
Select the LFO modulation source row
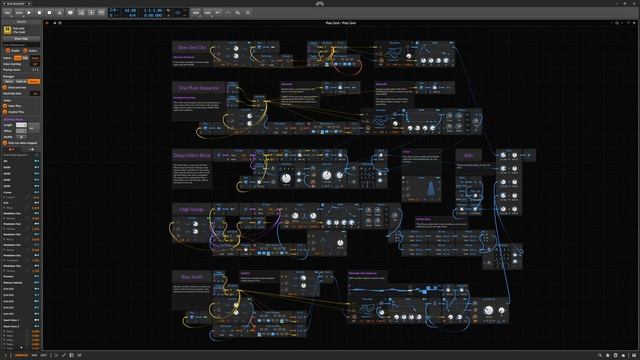click(x=21, y=202)
